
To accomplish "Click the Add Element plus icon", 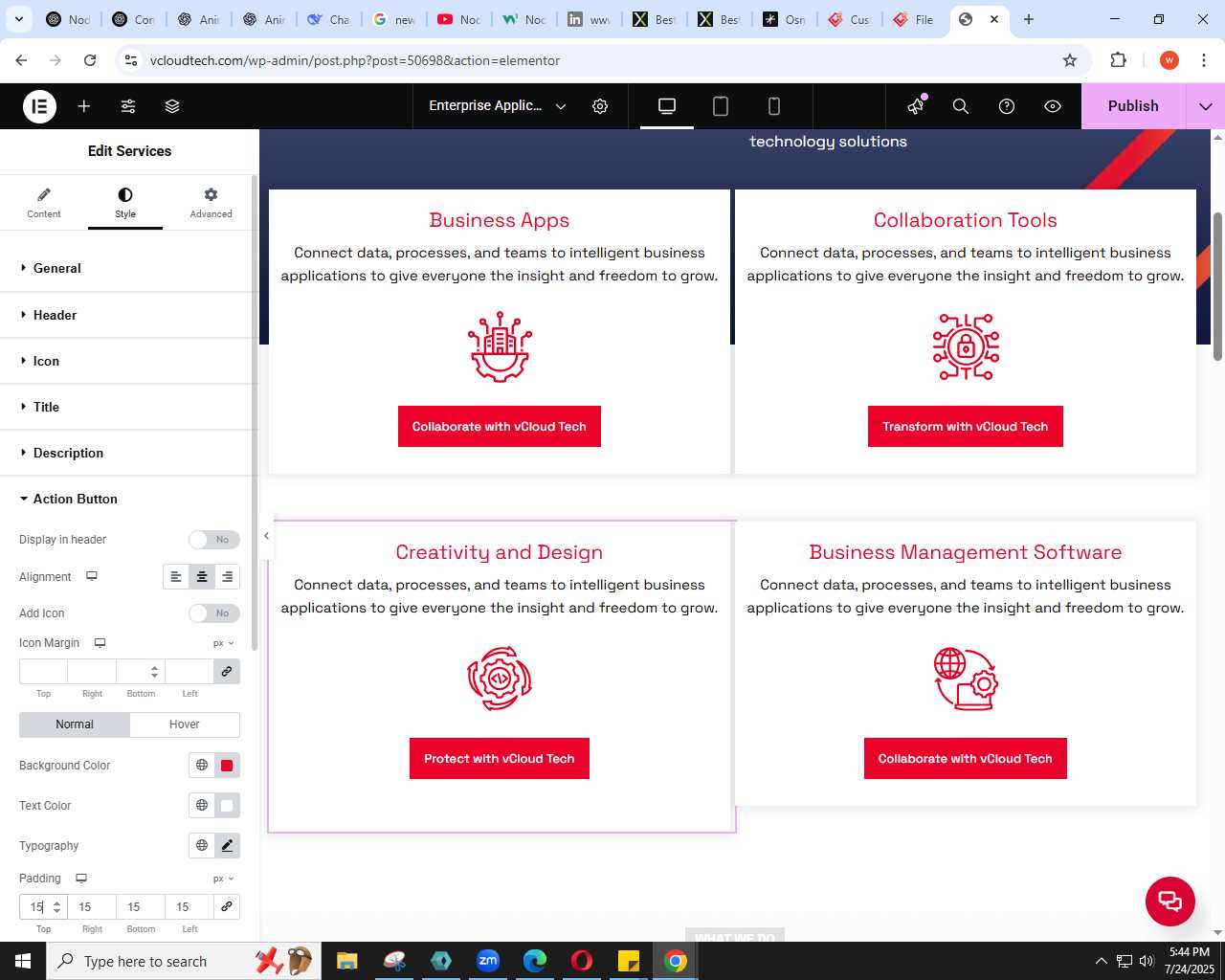I will [84, 106].
